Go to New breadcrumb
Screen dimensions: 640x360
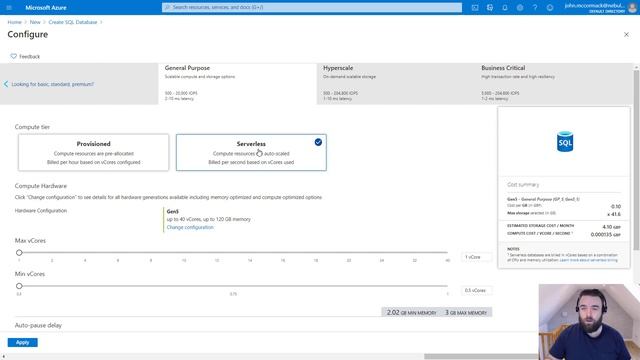coord(35,22)
